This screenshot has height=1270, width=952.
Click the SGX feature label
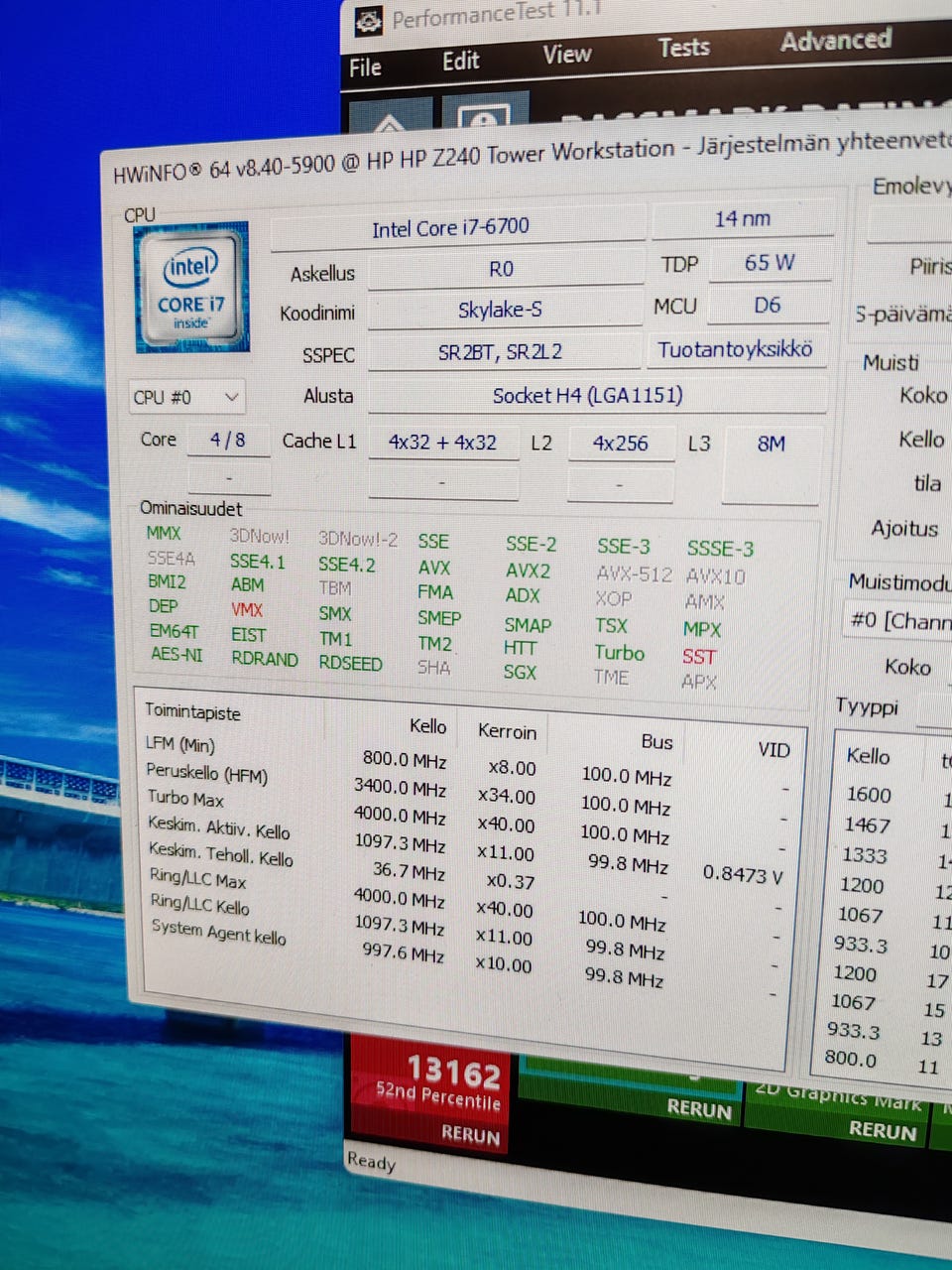pos(520,672)
